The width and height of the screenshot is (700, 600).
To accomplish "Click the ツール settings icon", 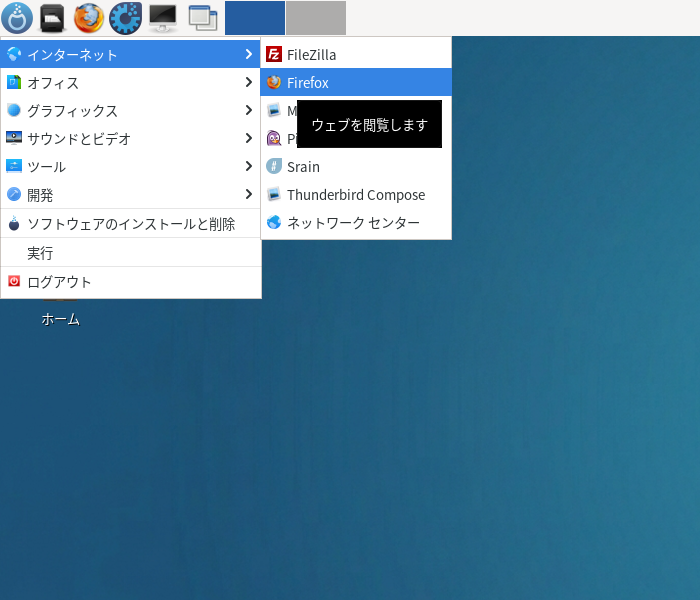I will pos(14,166).
